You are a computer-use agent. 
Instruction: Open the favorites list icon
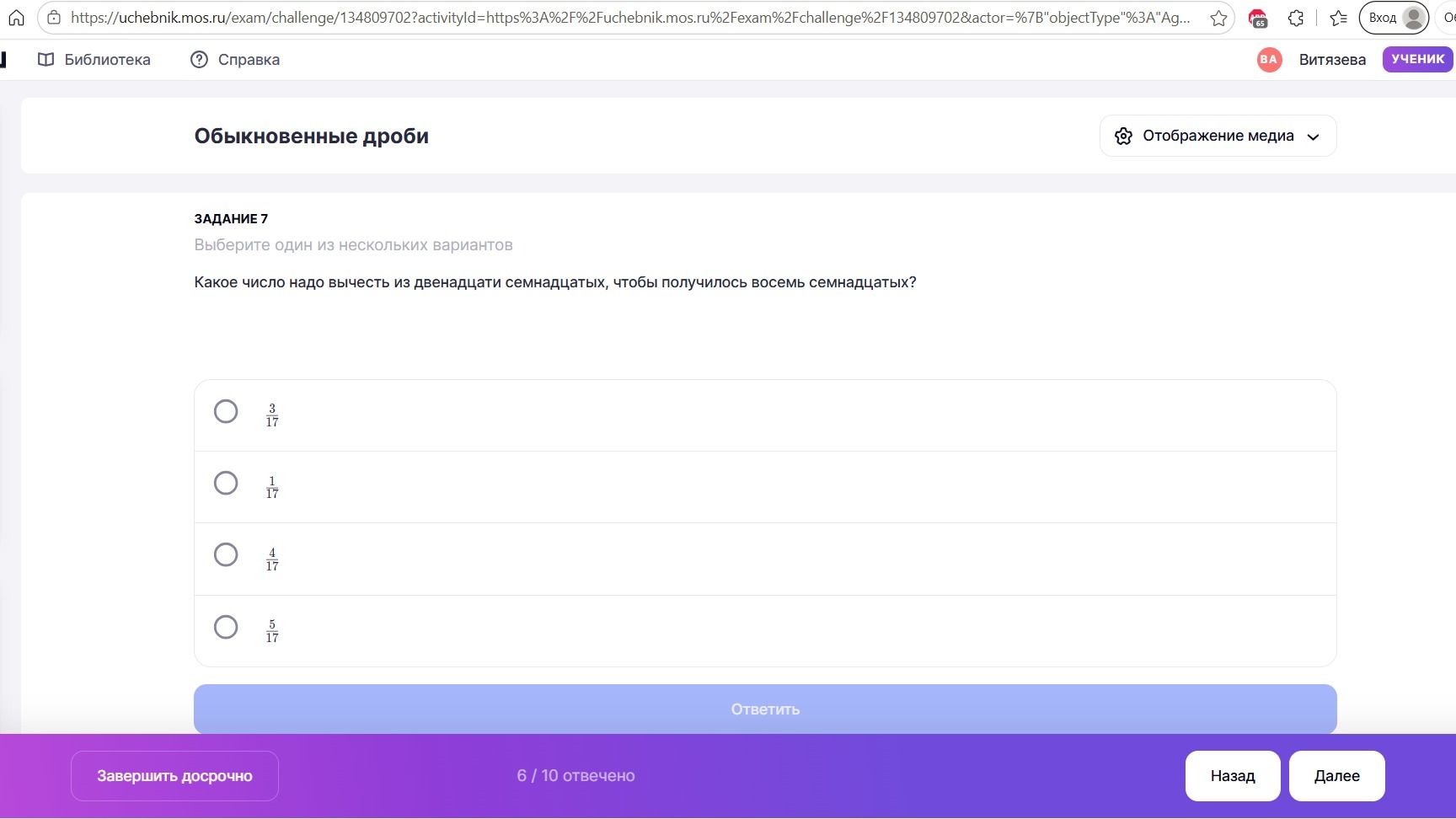click(x=1338, y=18)
